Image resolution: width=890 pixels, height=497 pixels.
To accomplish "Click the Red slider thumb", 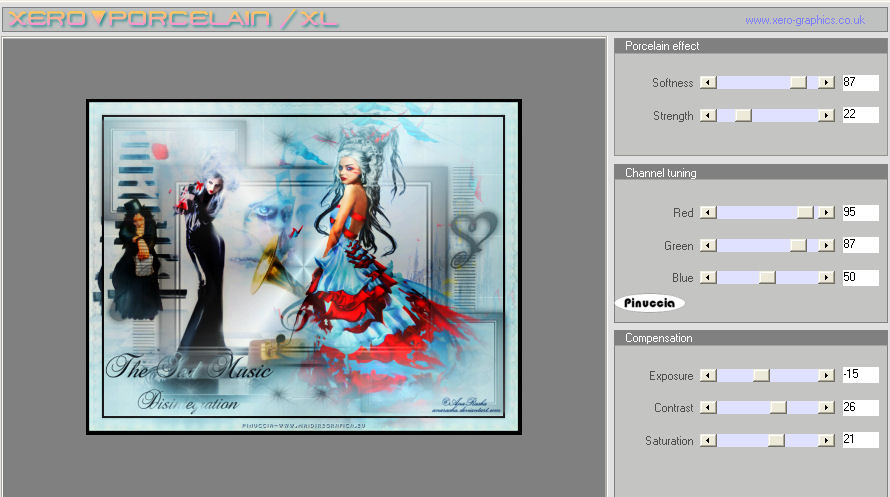I will [x=805, y=212].
